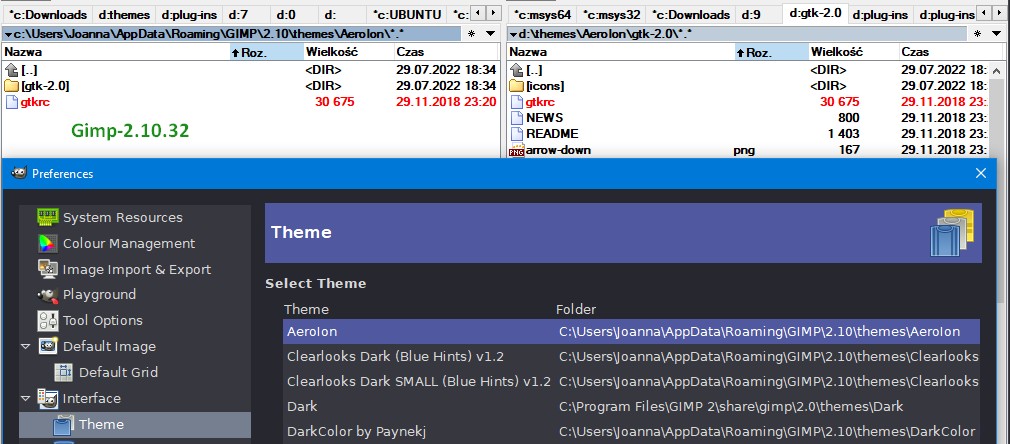Sort right panel by Roz. column

point(772,52)
